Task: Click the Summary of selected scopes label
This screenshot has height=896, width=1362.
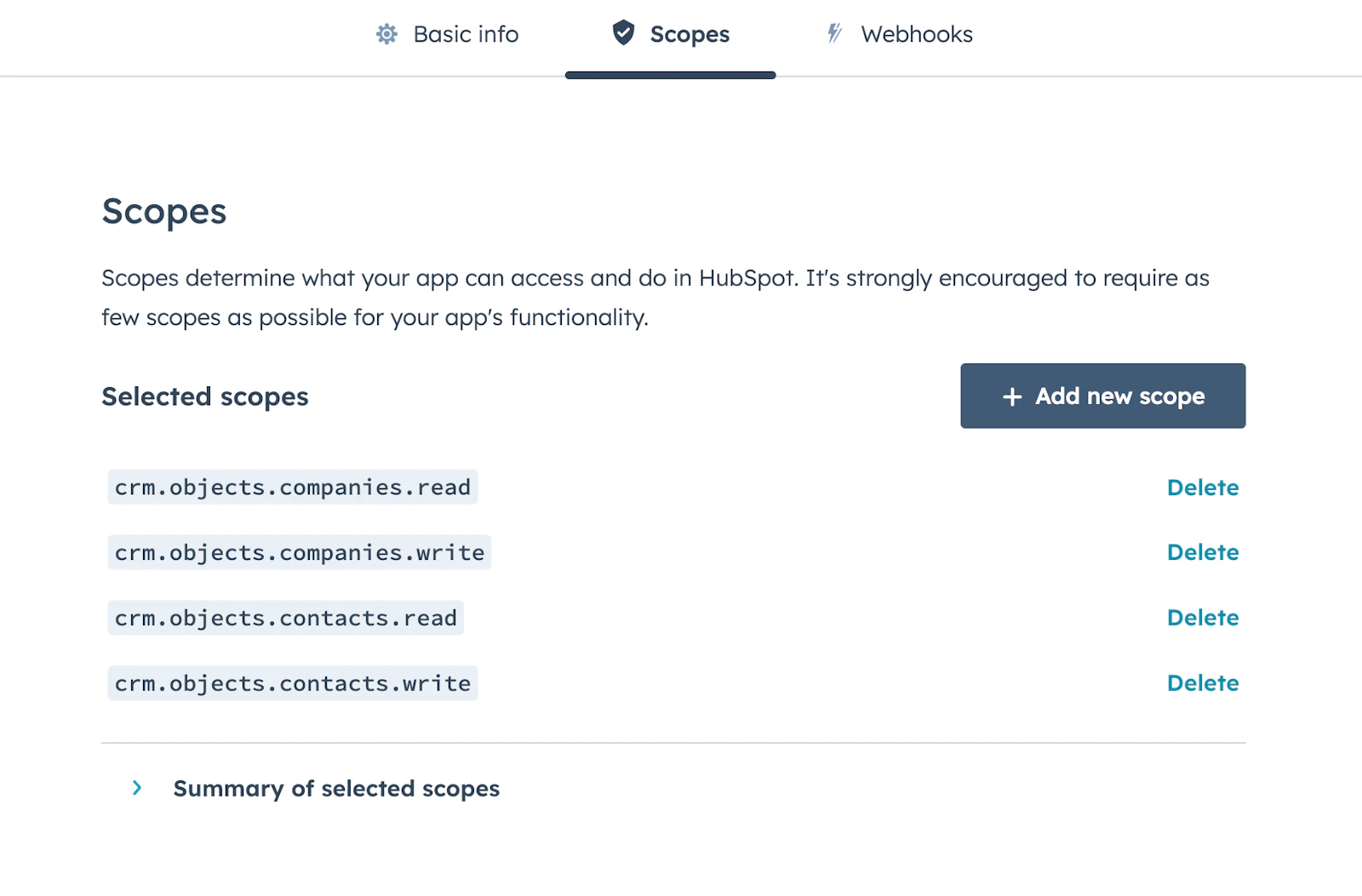Action: (x=336, y=789)
